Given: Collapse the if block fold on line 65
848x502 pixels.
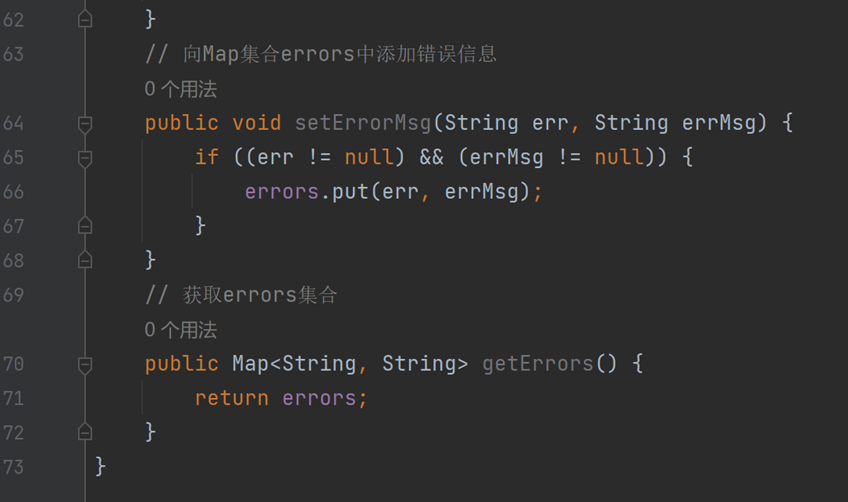Looking at the screenshot, I should (85, 158).
